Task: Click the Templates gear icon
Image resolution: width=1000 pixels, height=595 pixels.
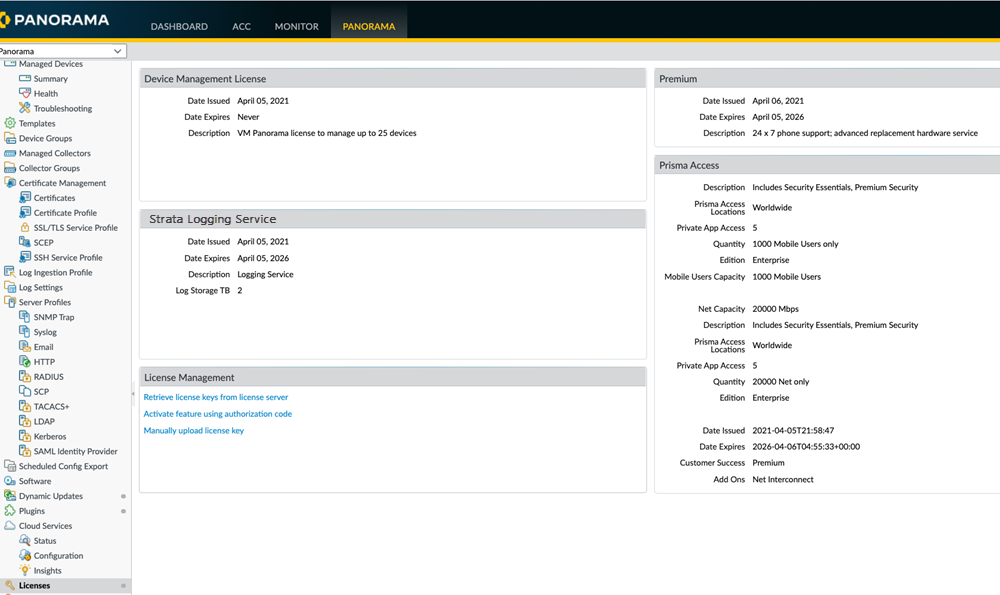Action: tap(10, 123)
